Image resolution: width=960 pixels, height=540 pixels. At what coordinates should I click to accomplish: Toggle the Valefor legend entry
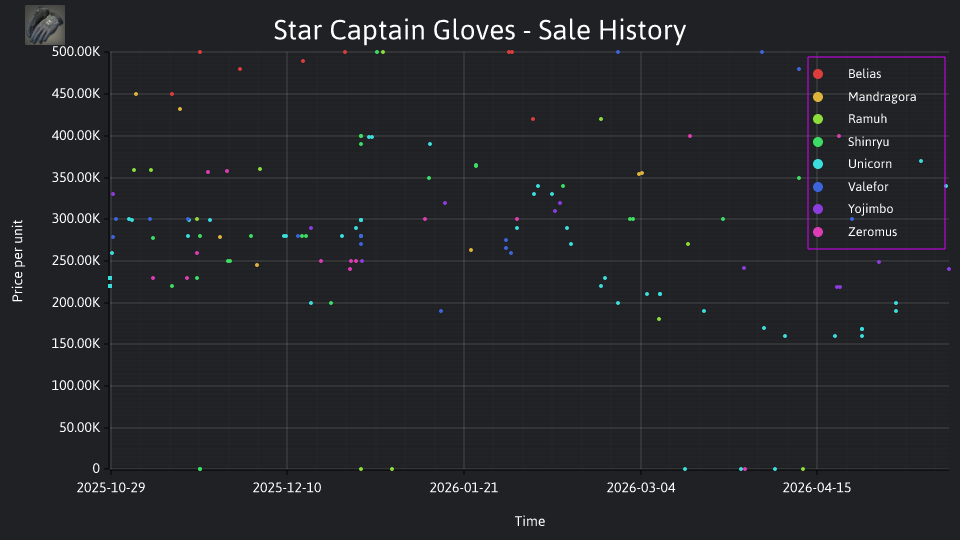(x=868, y=187)
